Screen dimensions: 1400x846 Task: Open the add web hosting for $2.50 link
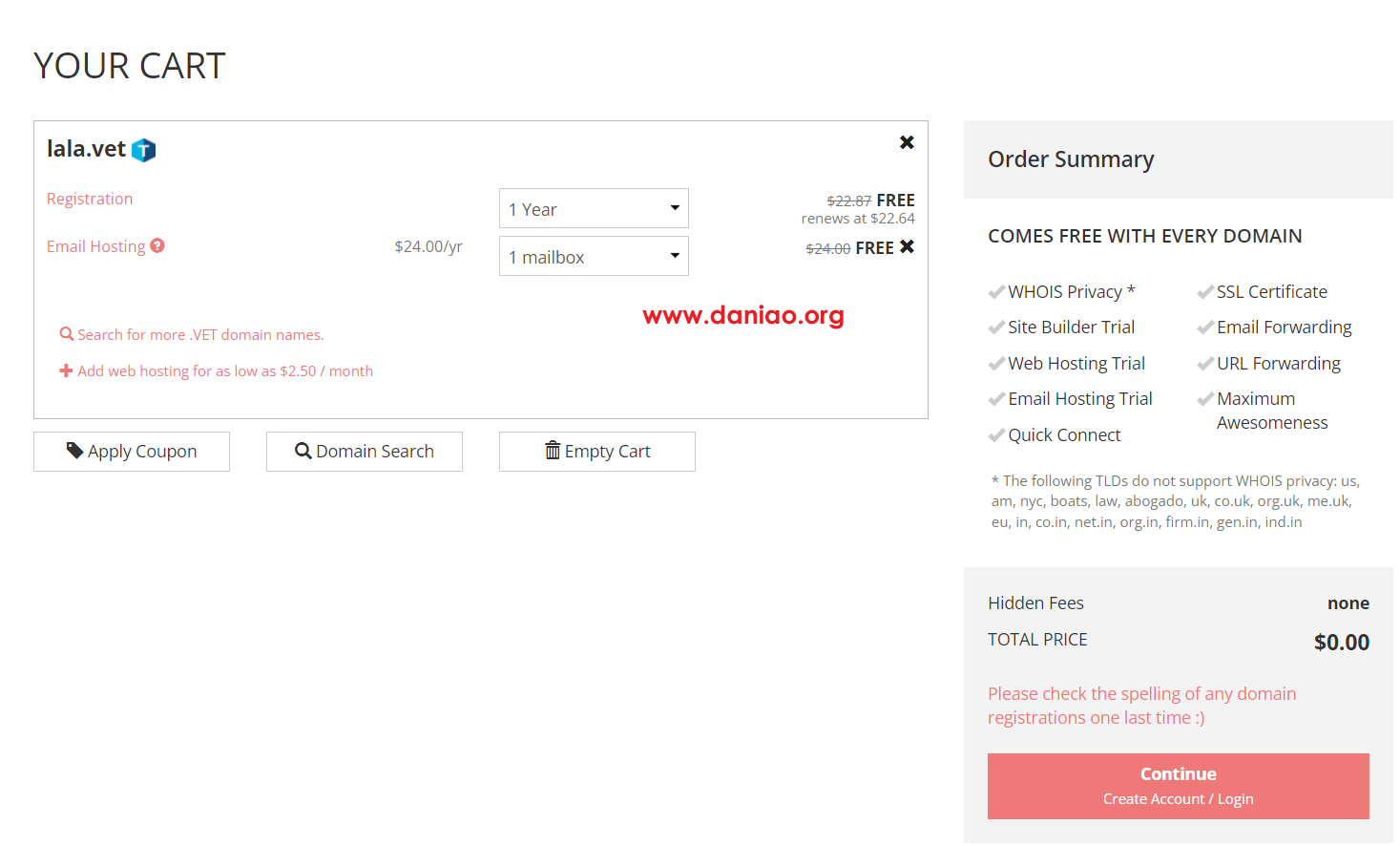225,370
